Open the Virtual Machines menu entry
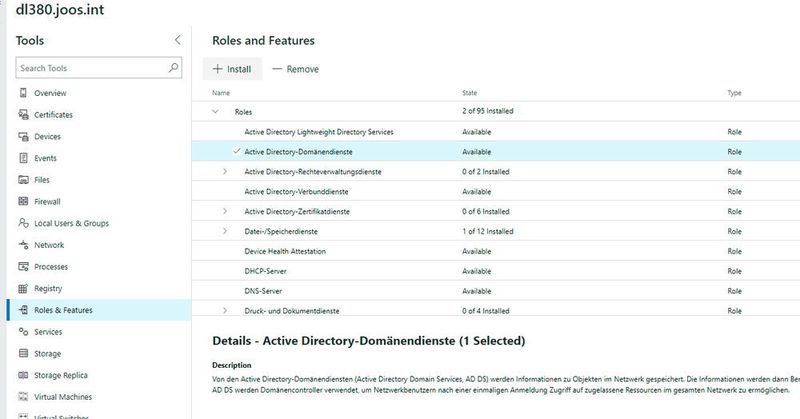This screenshot has width=800, height=419. [x=63, y=397]
